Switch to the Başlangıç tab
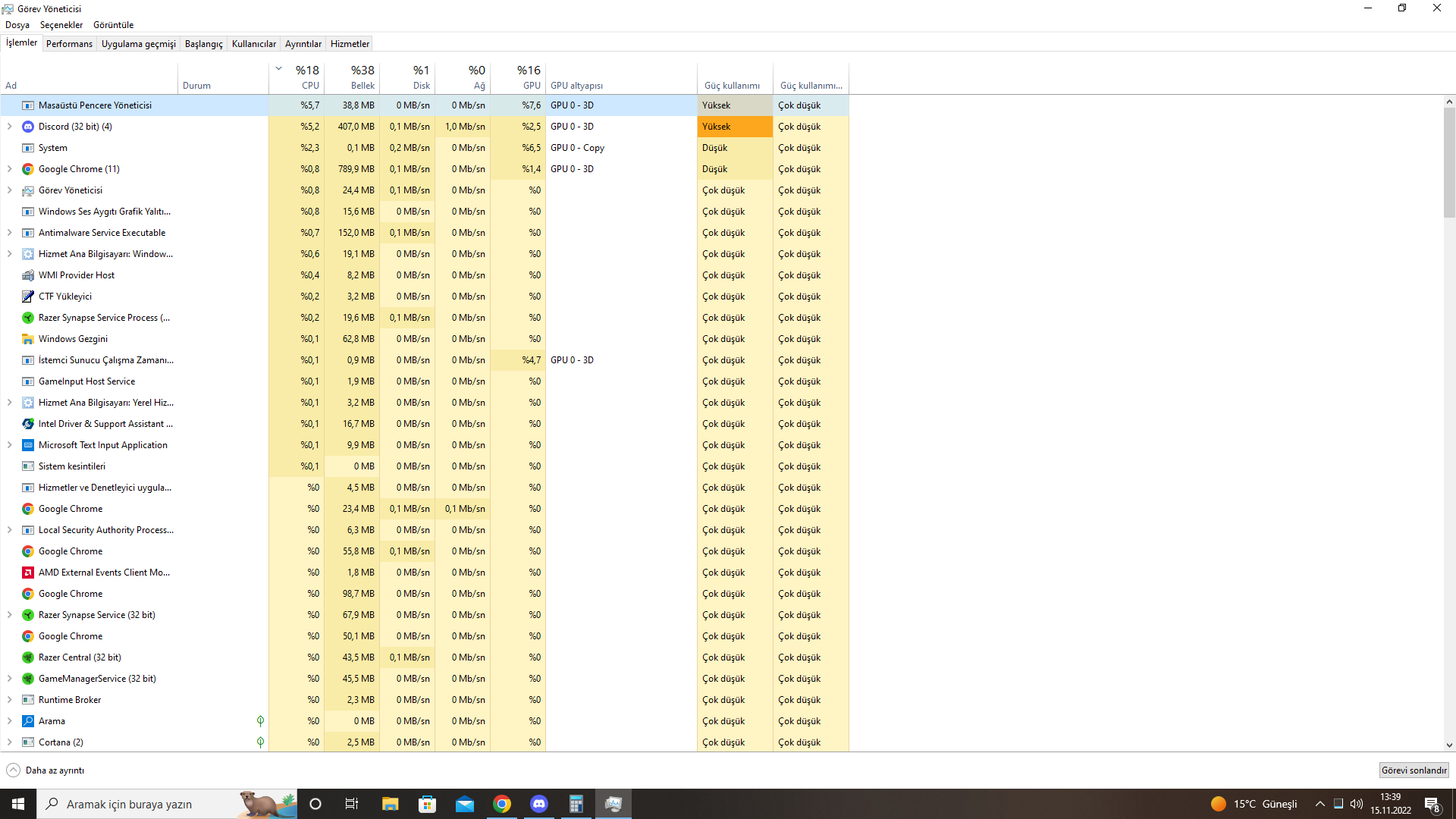The height and width of the screenshot is (819, 1456). (x=203, y=44)
